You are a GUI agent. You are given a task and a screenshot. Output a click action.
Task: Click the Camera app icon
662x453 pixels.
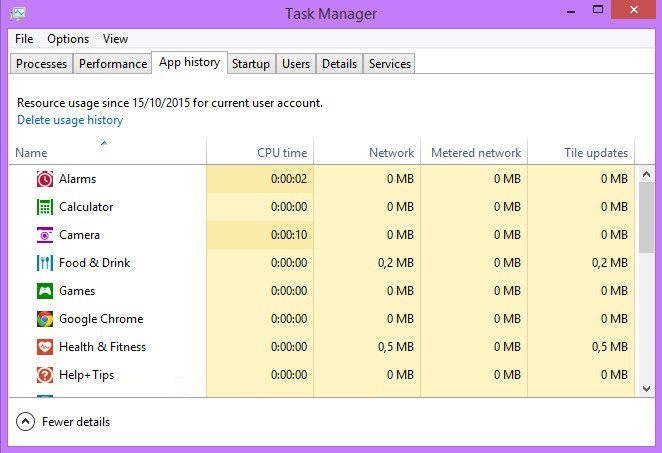[45, 235]
